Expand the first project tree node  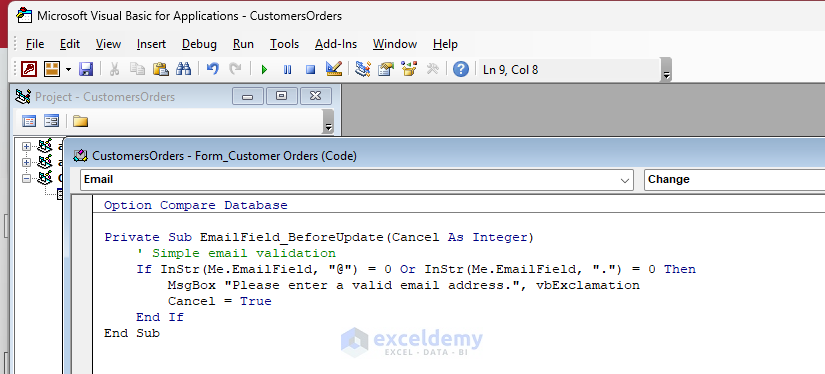[26, 146]
